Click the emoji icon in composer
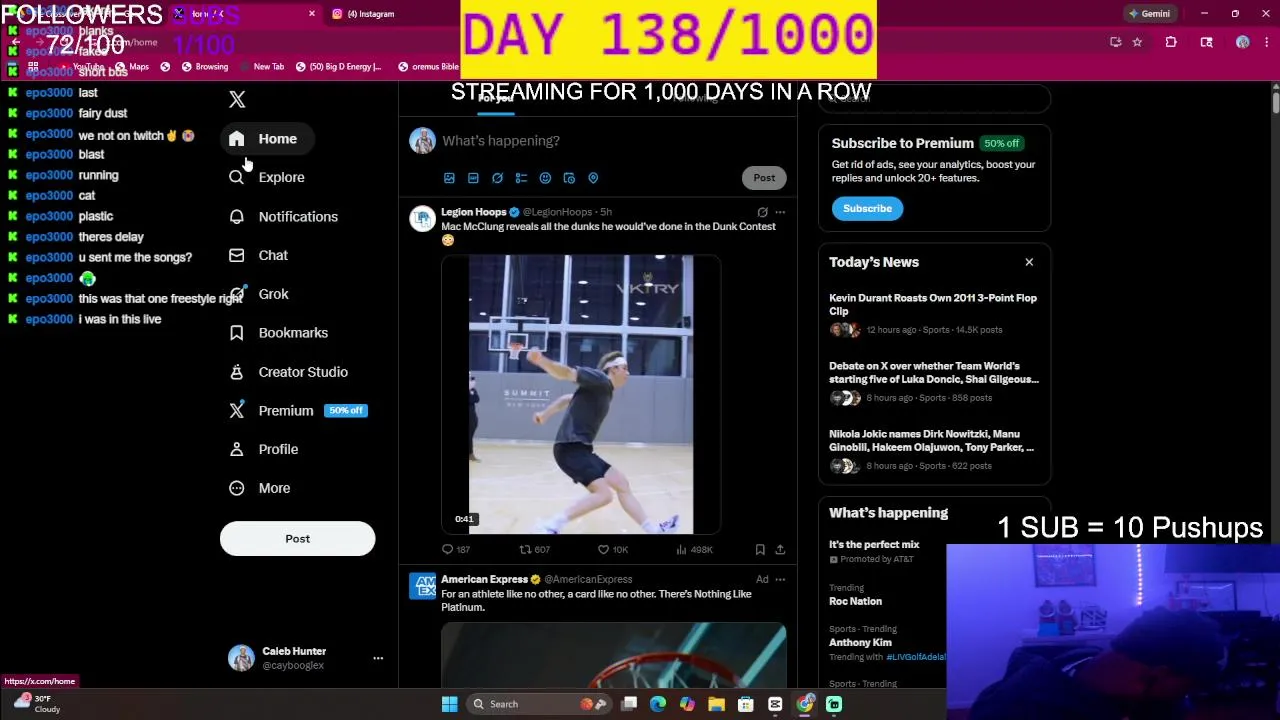This screenshot has height=720, width=1280. (545, 178)
